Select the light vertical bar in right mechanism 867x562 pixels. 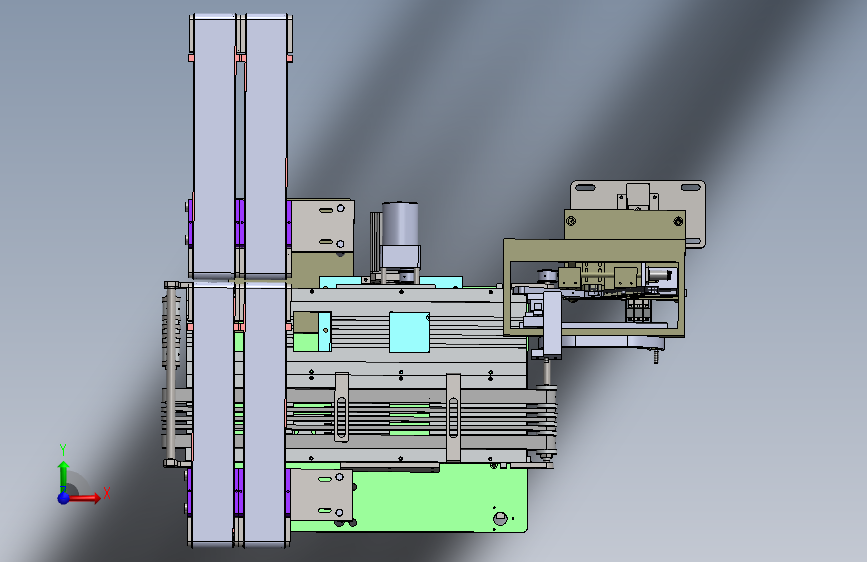552,323
